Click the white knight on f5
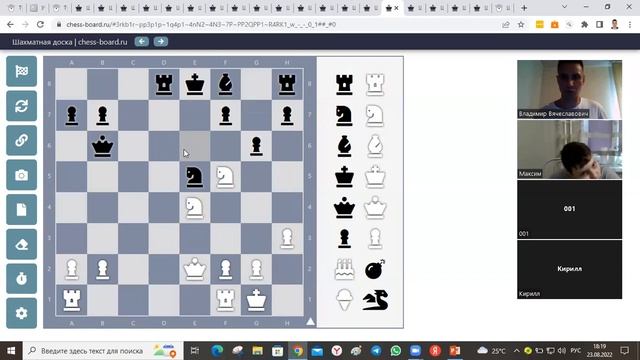Viewport: 640px width, 360px height. tap(225, 177)
